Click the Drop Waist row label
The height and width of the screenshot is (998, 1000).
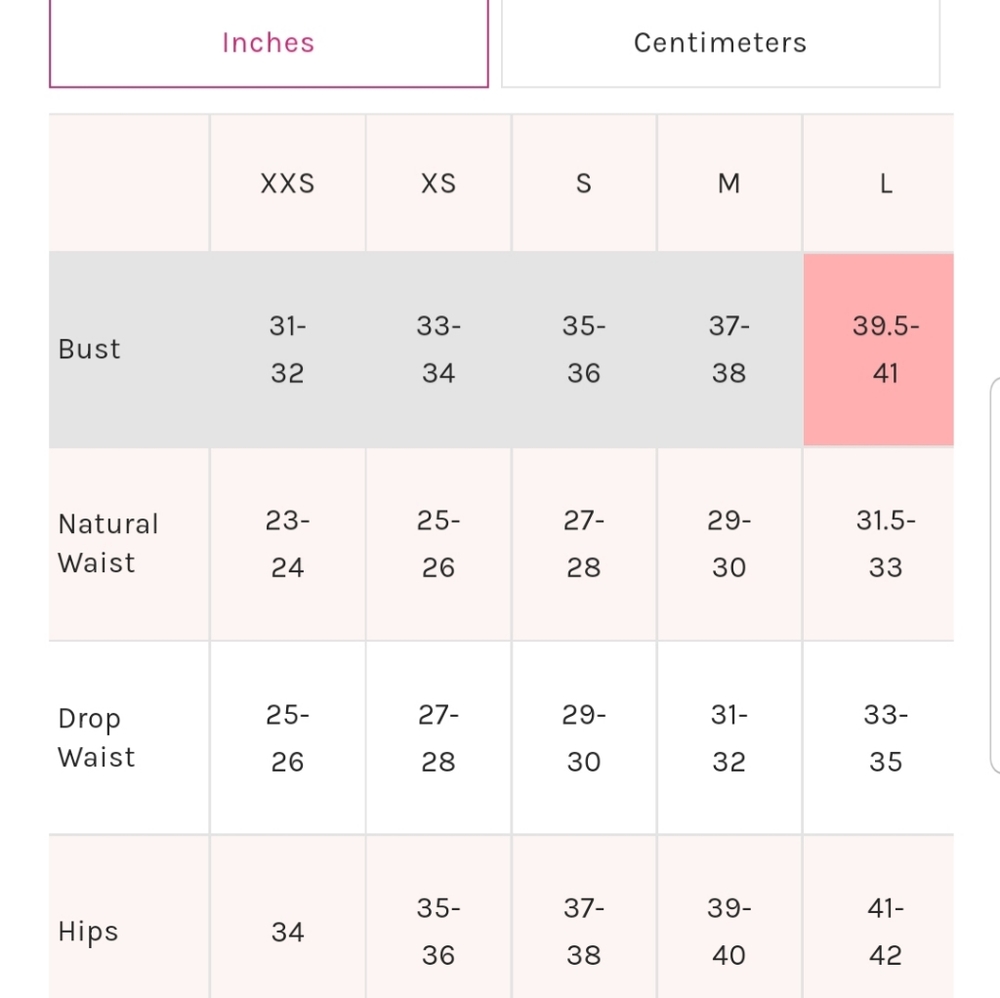[96, 738]
